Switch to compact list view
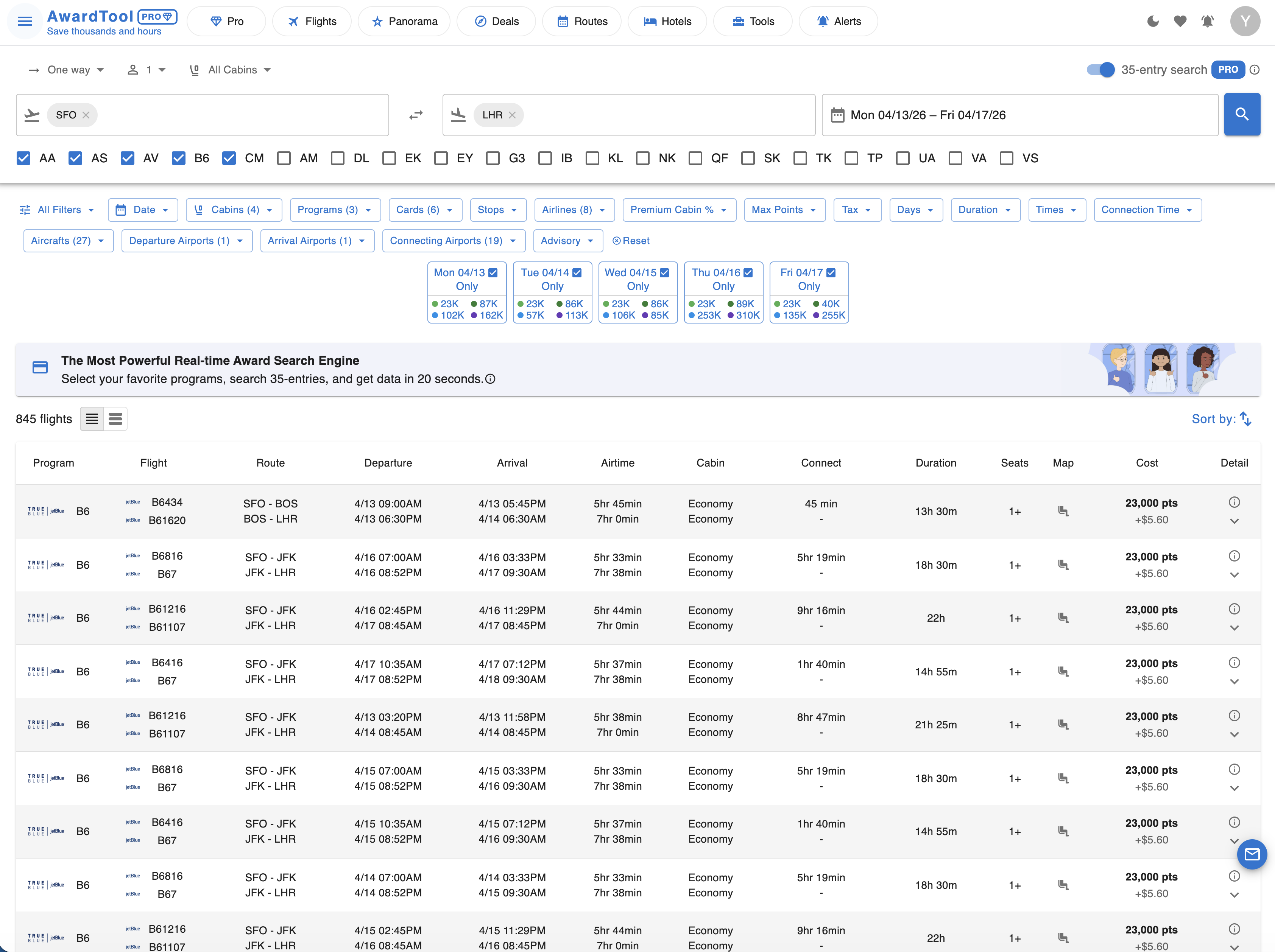Image resolution: width=1275 pixels, height=952 pixels. 92,419
